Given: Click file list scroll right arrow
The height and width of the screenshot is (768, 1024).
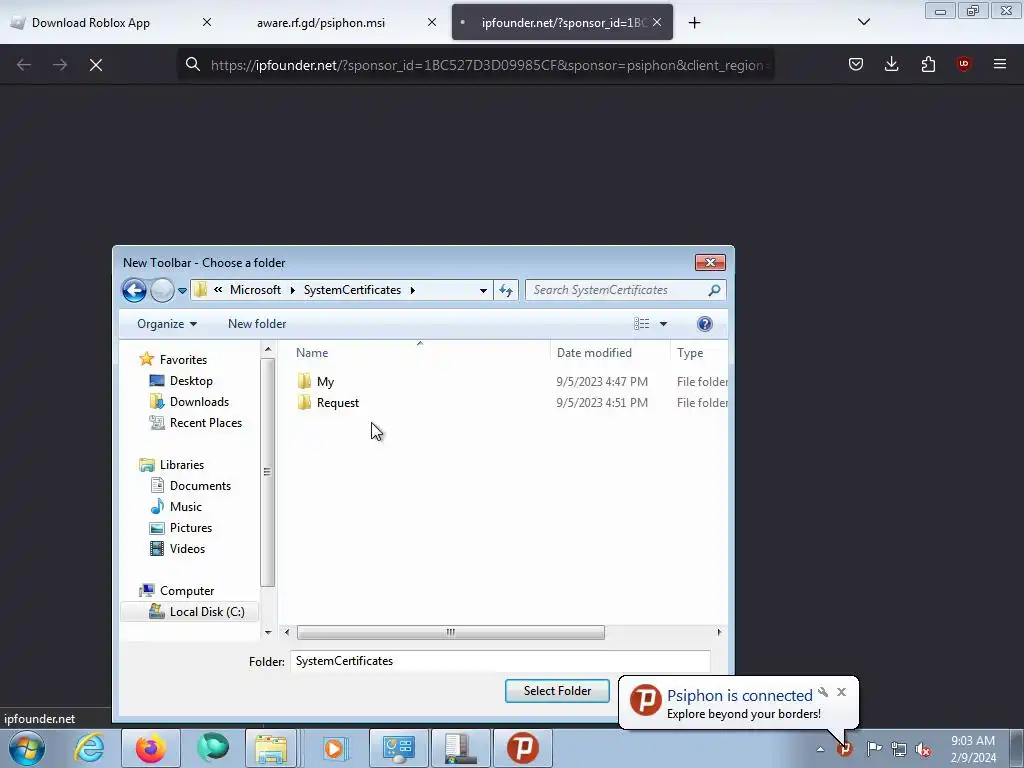Looking at the screenshot, I should 719,632.
